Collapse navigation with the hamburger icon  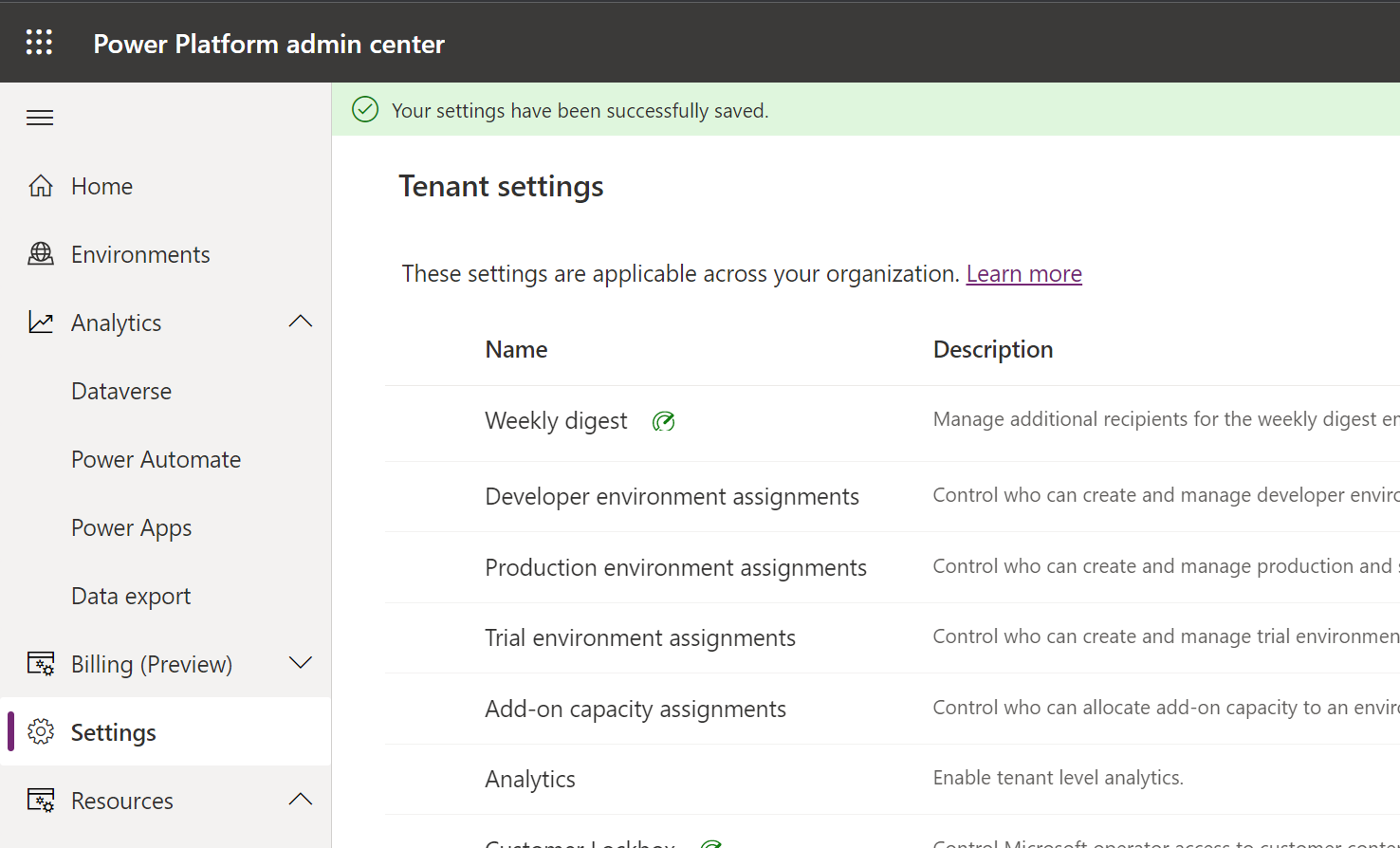[39, 117]
